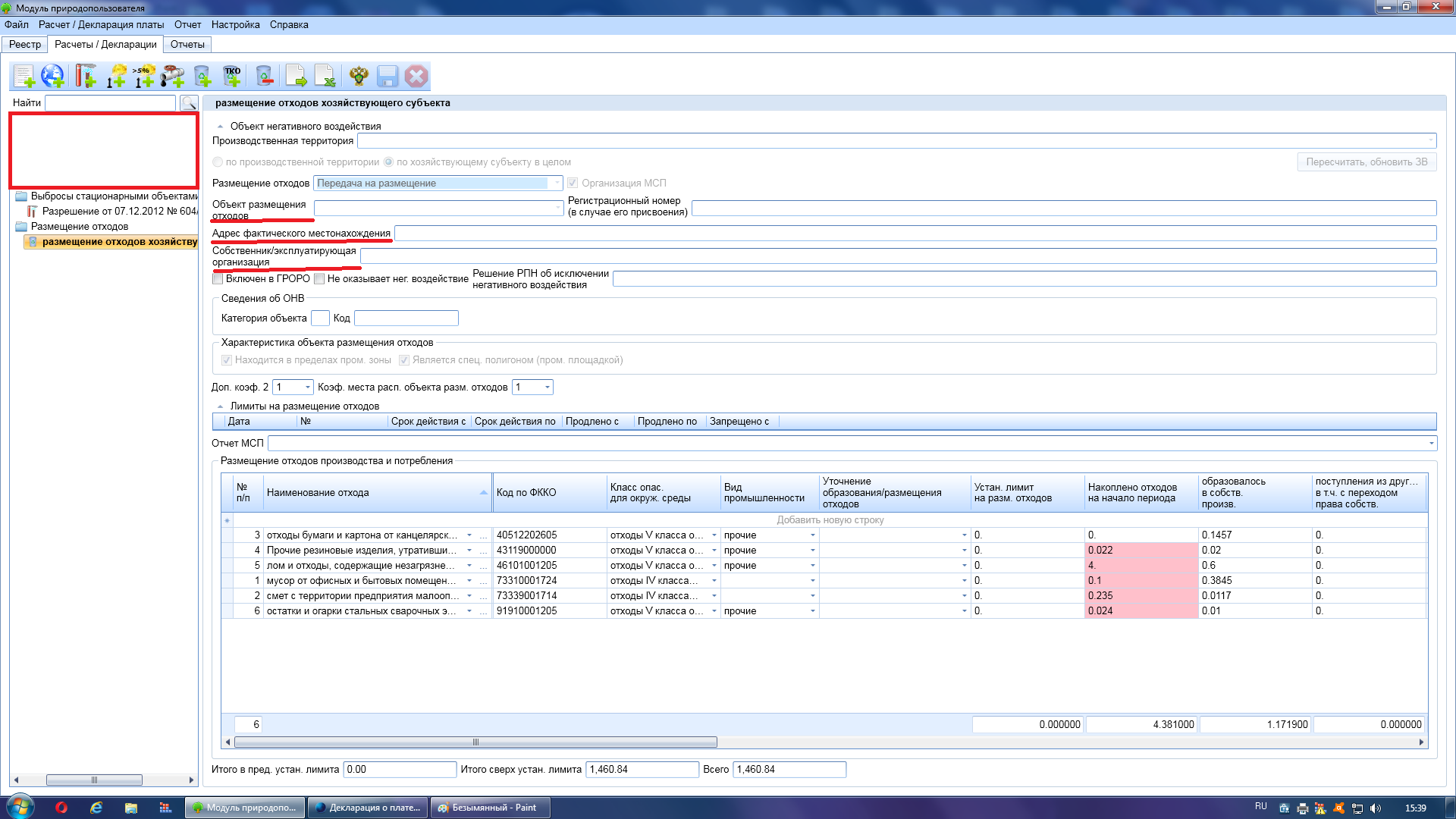Click the waste table horizontal scrollbar
The height and width of the screenshot is (819, 1456).
475,742
